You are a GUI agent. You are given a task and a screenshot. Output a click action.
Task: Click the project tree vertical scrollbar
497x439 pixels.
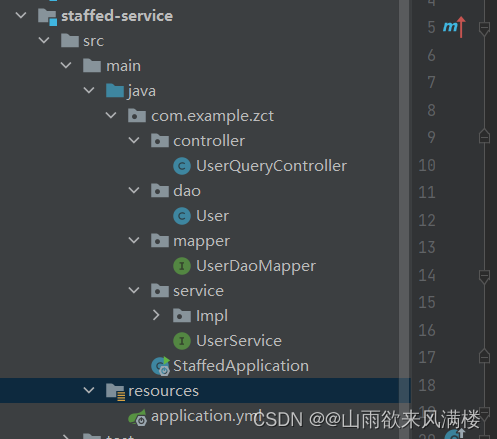pos(404,219)
